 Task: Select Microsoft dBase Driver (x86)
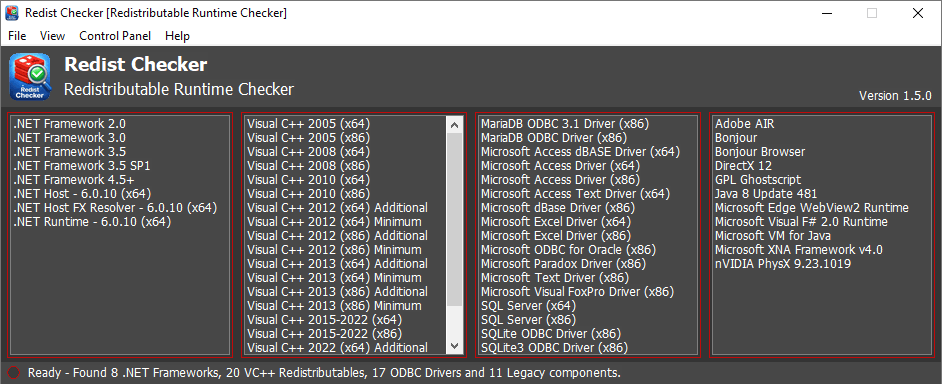coord(559,208)
